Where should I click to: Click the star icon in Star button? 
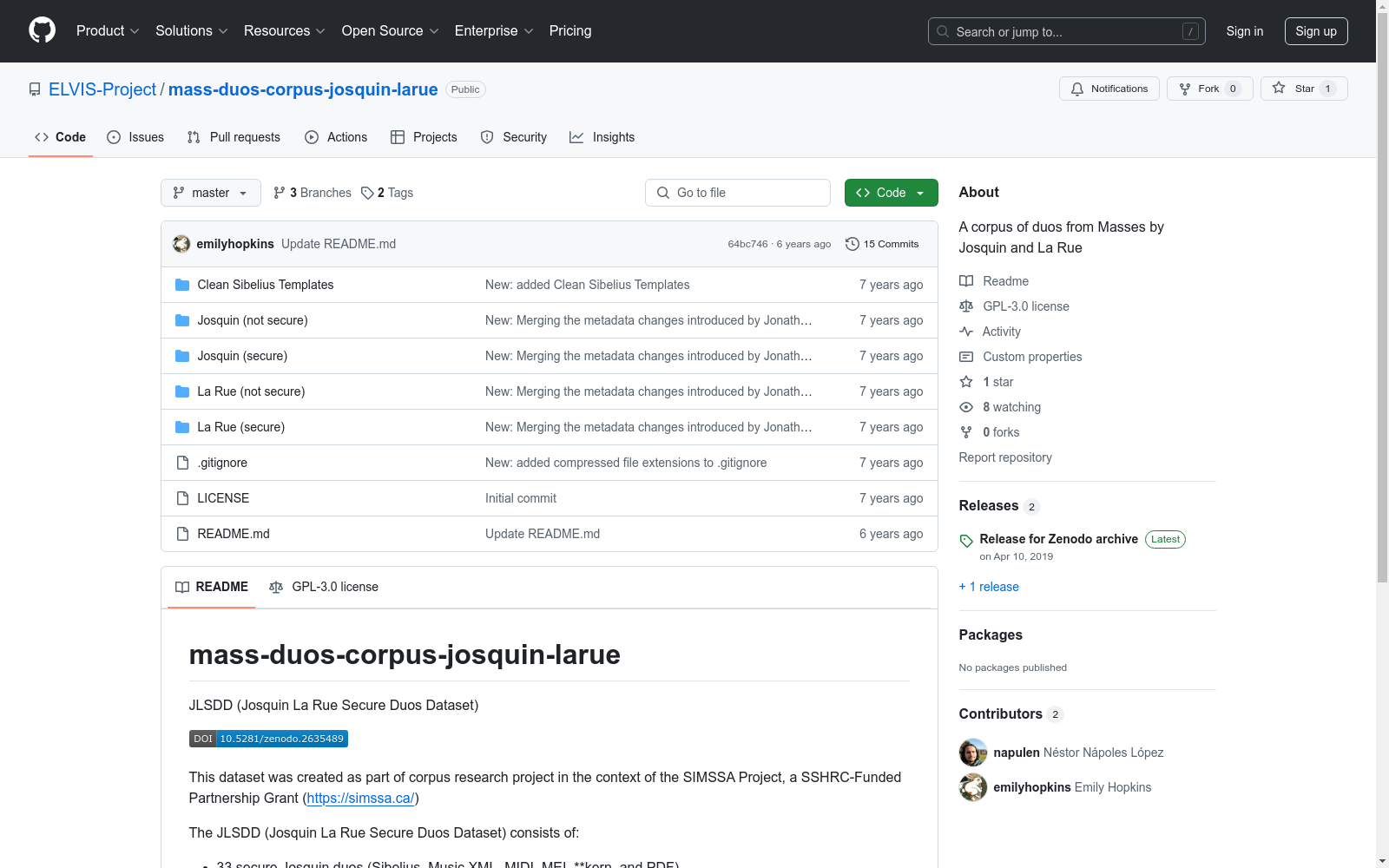pyautogui.click(x=1279, y=88)
